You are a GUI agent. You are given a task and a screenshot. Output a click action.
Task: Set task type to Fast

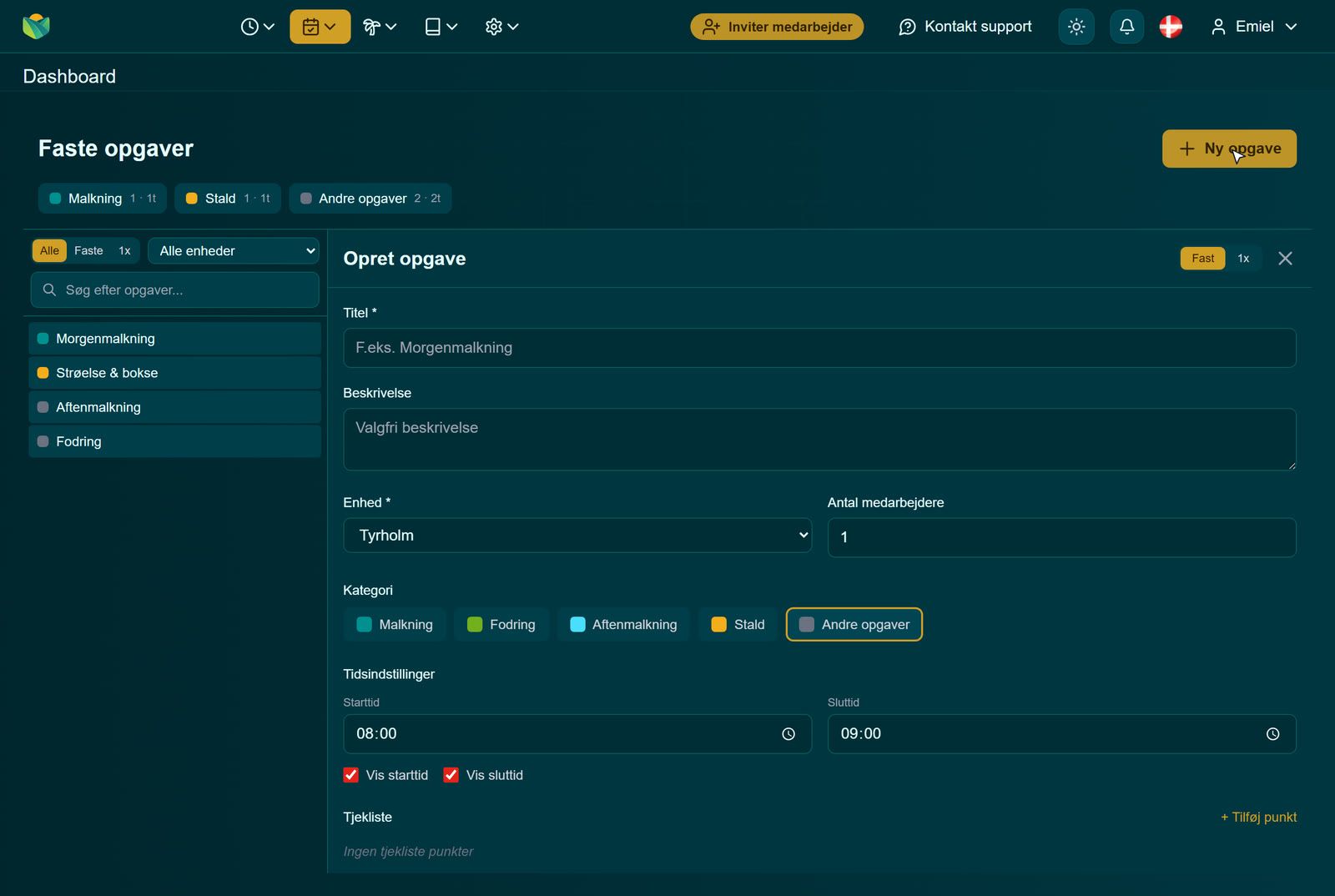click(1202, 259)
